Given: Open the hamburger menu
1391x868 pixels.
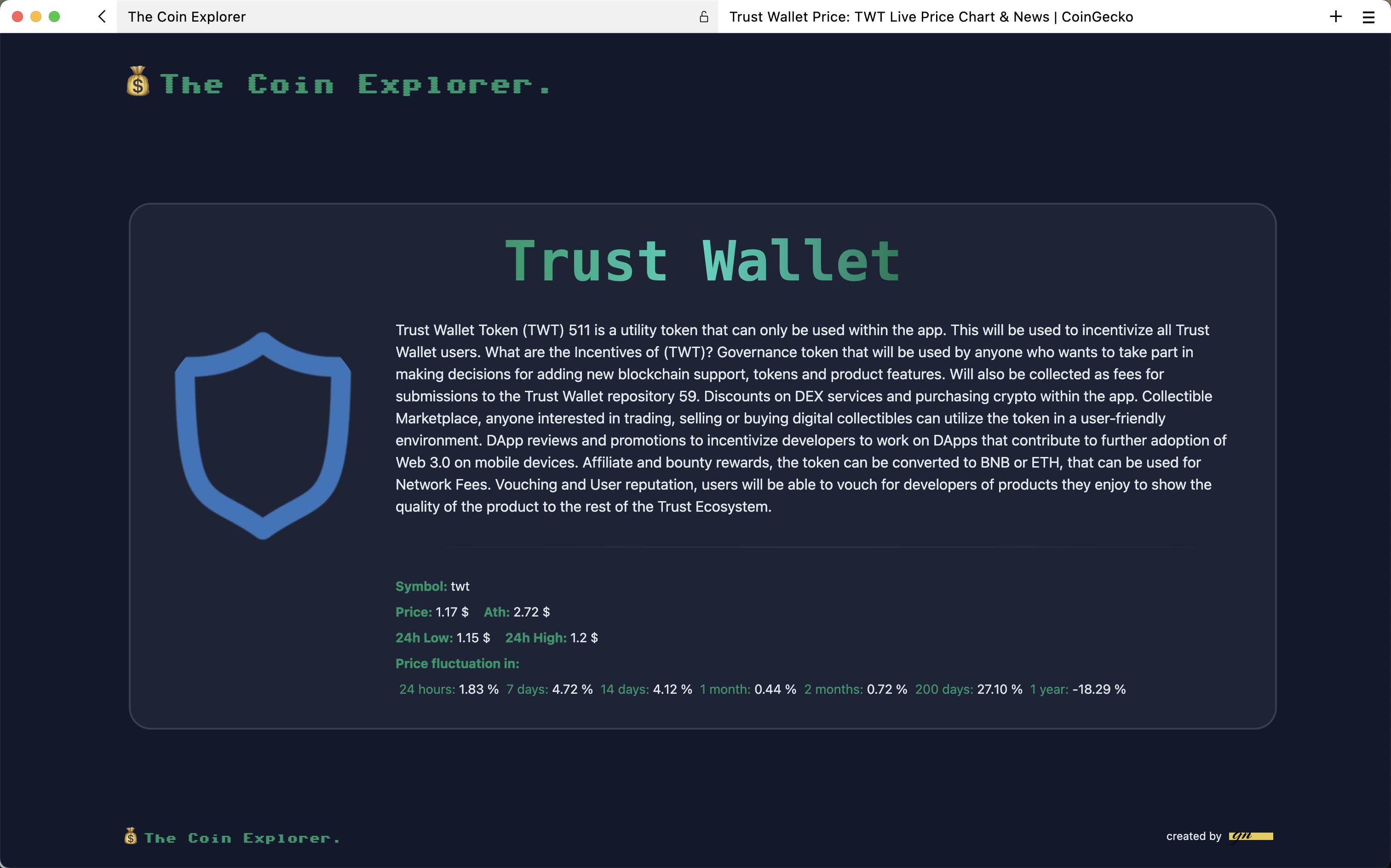Looking at the screenshot, I should (1368, 17).
